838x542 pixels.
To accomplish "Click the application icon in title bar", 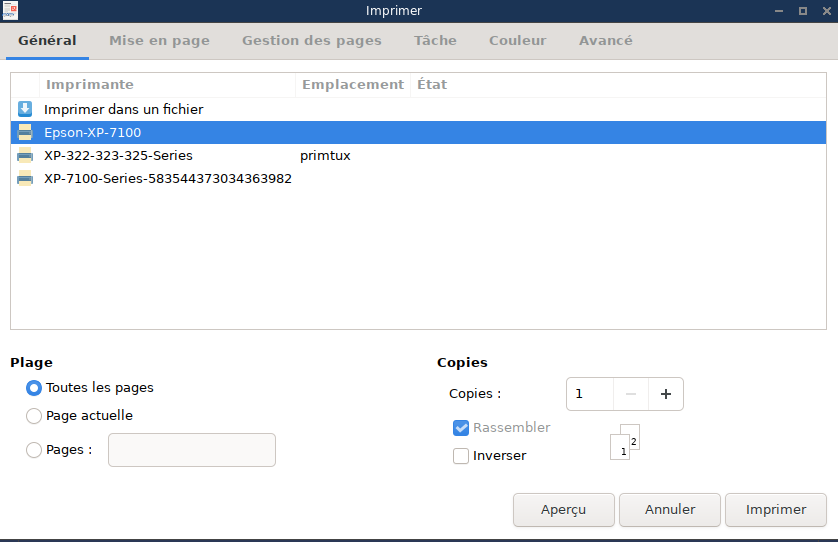I will click(10, 11).
